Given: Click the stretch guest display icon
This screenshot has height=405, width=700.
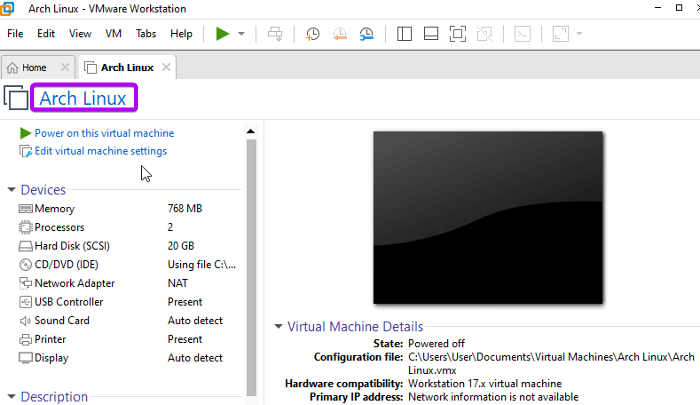Looking at the screenshot, I should (x=560, y=33).
